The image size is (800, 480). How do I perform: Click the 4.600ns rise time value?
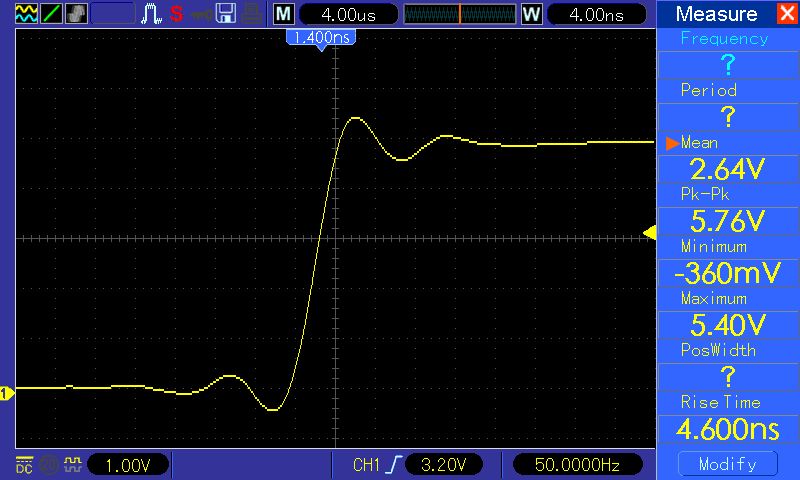(x=728, y=428)
